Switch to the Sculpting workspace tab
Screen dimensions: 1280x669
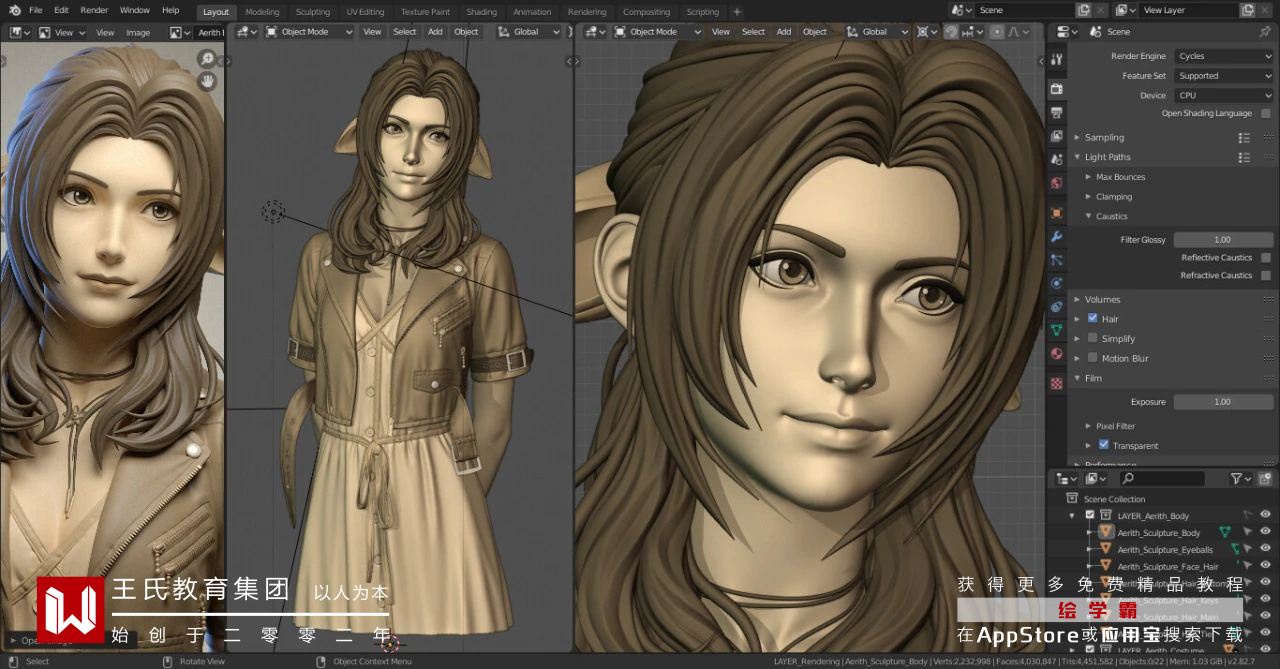pos(313,12)
